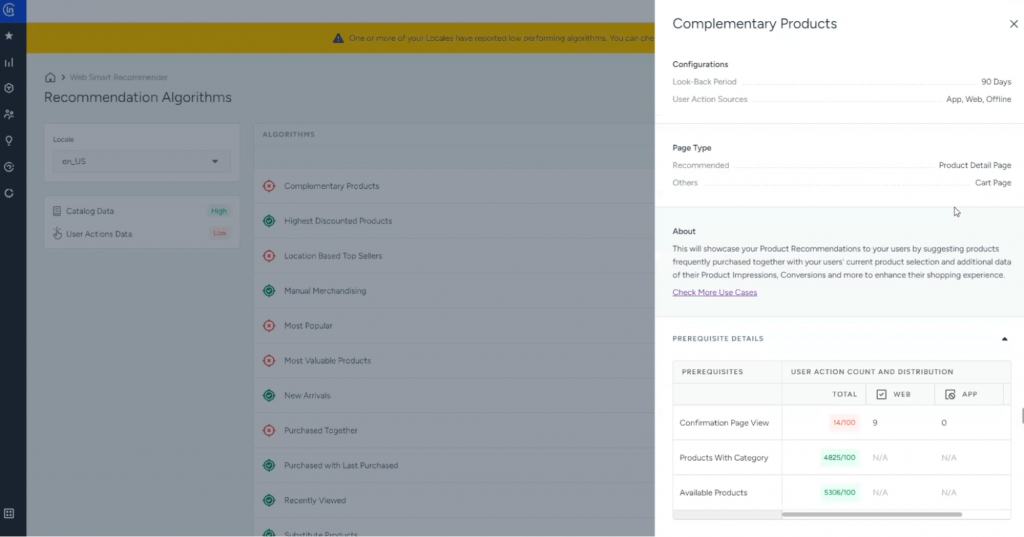Click the High badge for Catalog Data

click(219, 211)
